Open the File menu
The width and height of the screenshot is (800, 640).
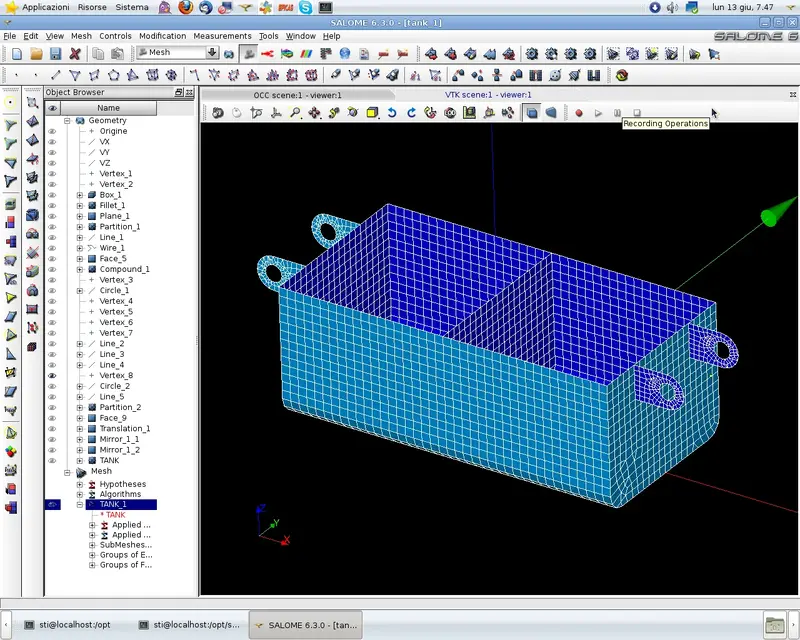(x=10, y=36)
